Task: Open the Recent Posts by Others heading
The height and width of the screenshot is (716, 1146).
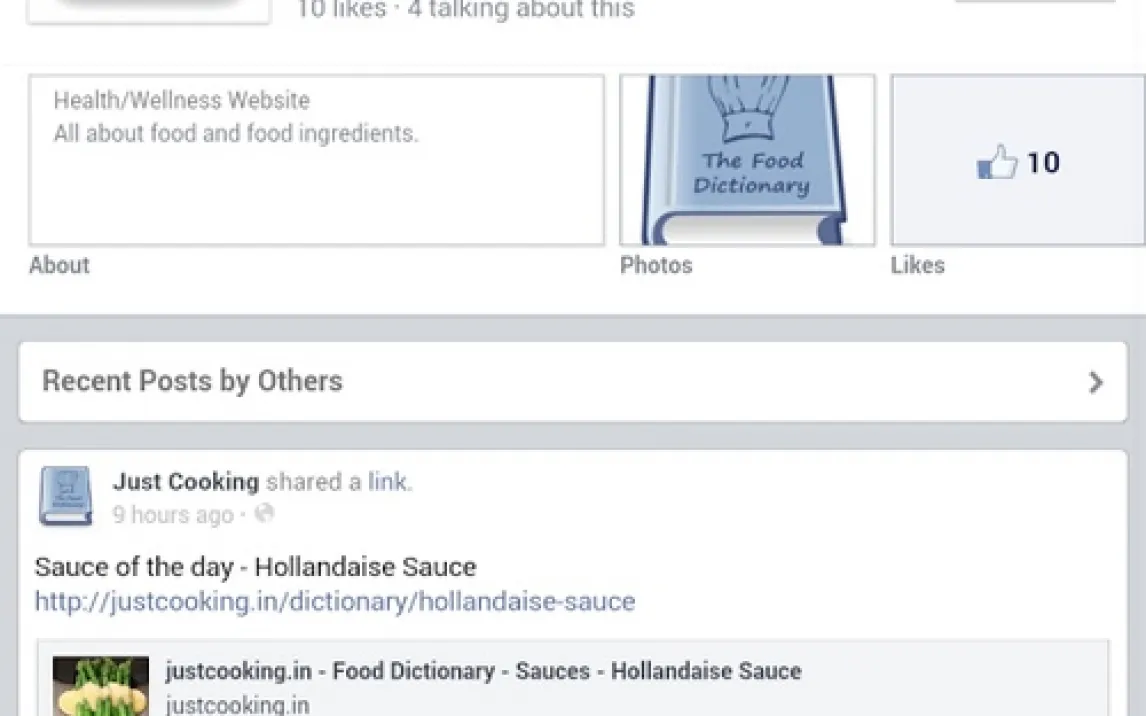Action: tap(192, 381)
